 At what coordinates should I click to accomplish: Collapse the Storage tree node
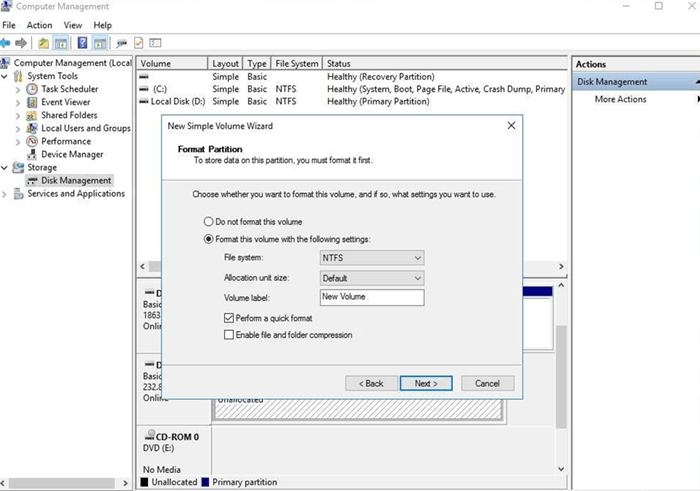(6, 168)
